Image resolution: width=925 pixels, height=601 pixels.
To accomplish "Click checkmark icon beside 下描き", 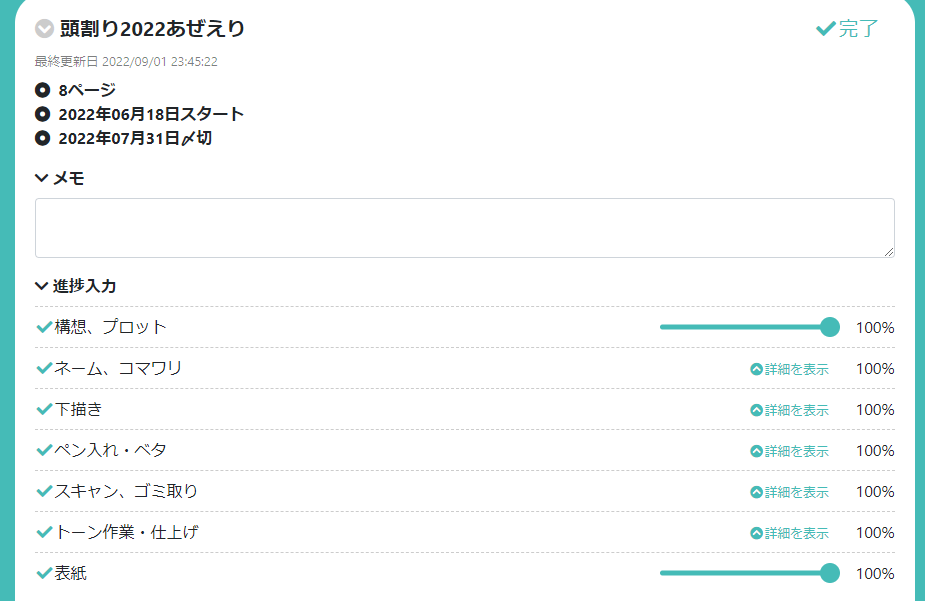I will click(44, 409).
